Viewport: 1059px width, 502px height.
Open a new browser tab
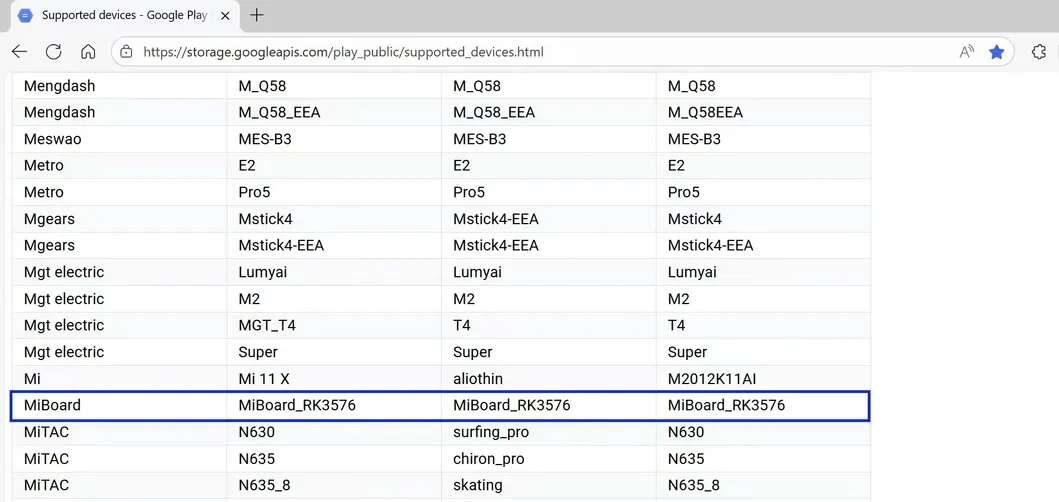click(257, 15)
